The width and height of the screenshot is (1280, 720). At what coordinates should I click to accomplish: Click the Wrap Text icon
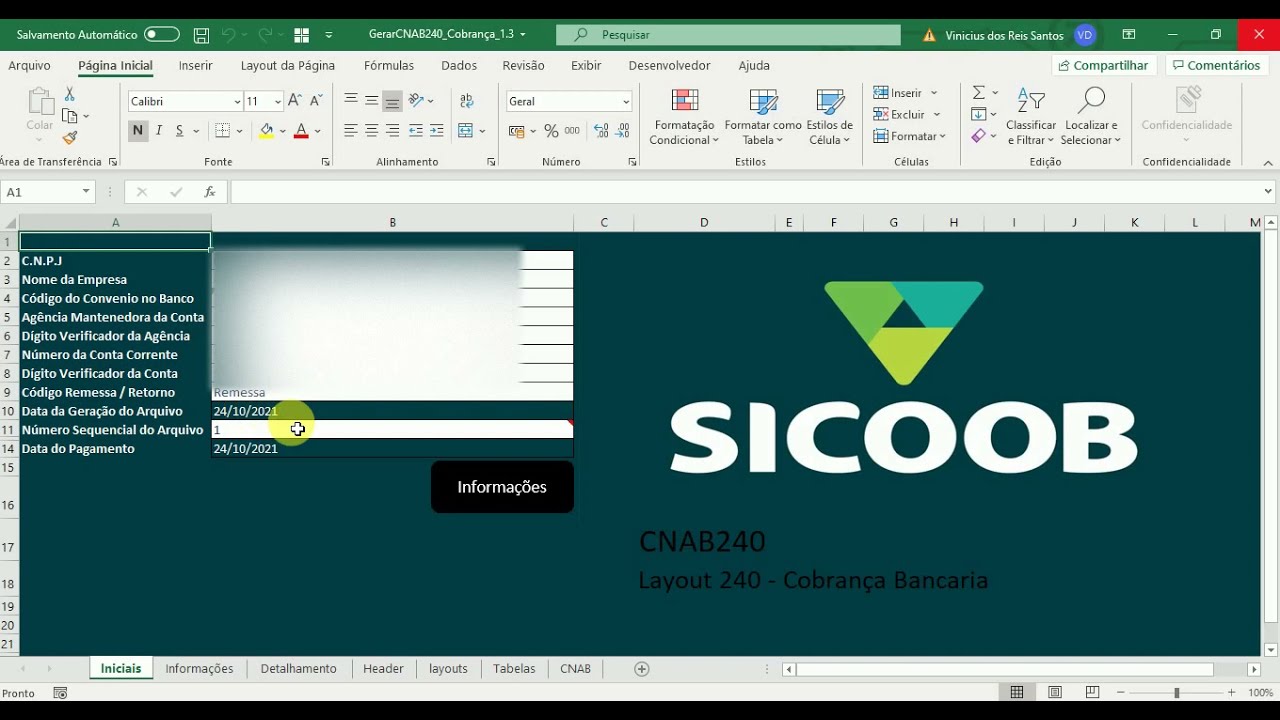click(x=467, y=101)
